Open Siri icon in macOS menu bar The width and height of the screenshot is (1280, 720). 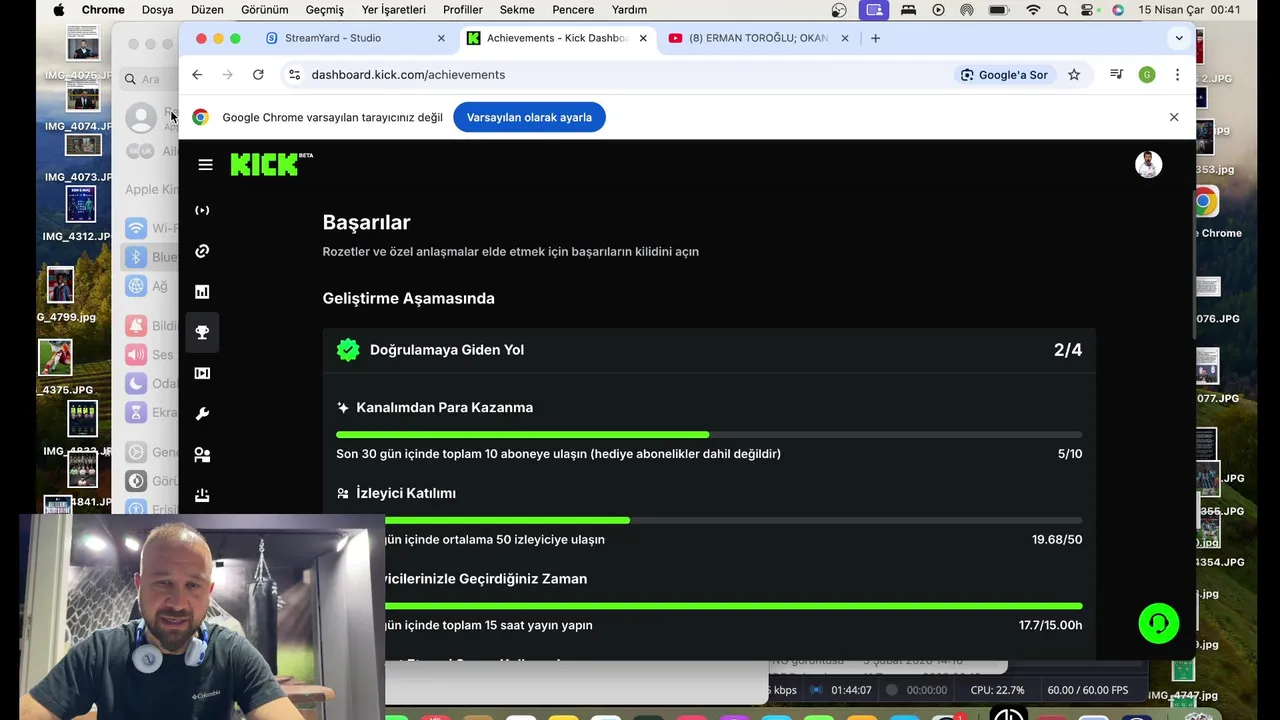click(1118, 10)
